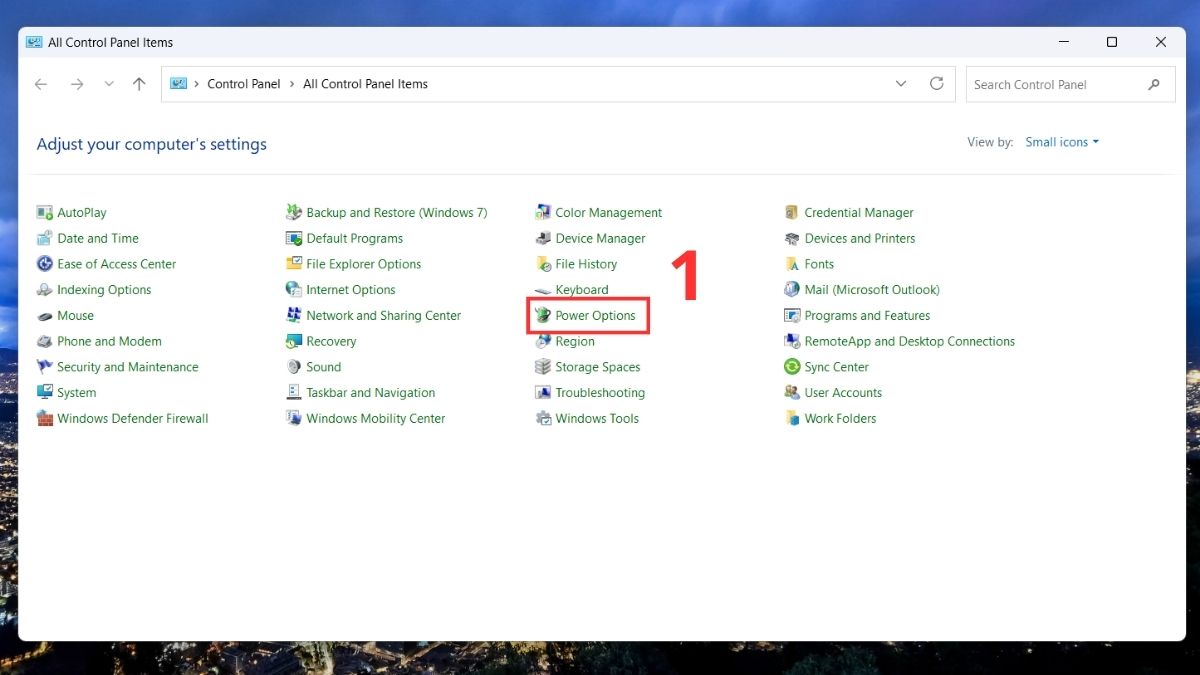
Task: Open the Programs and Features link
Action: pos(867,316)
